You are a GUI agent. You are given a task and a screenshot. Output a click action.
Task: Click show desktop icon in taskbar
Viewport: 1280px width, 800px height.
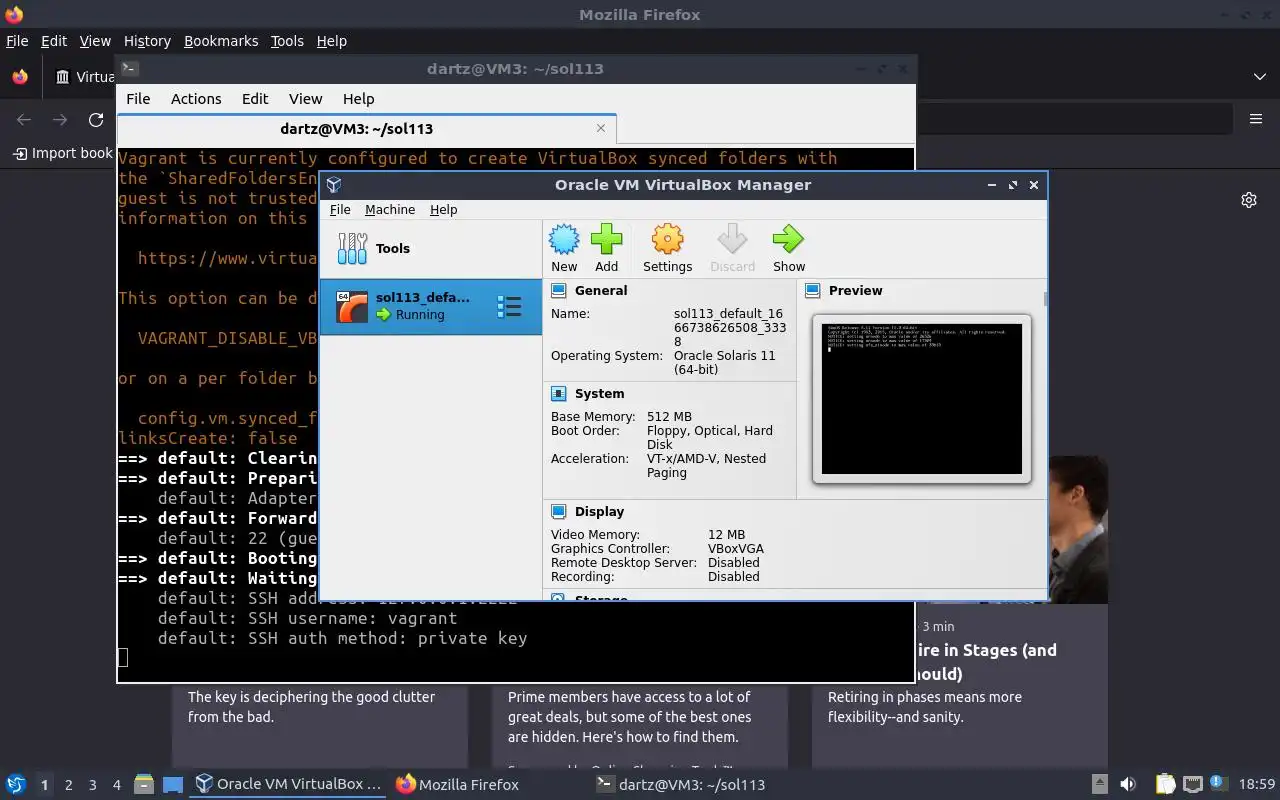[x=172, y=785]
